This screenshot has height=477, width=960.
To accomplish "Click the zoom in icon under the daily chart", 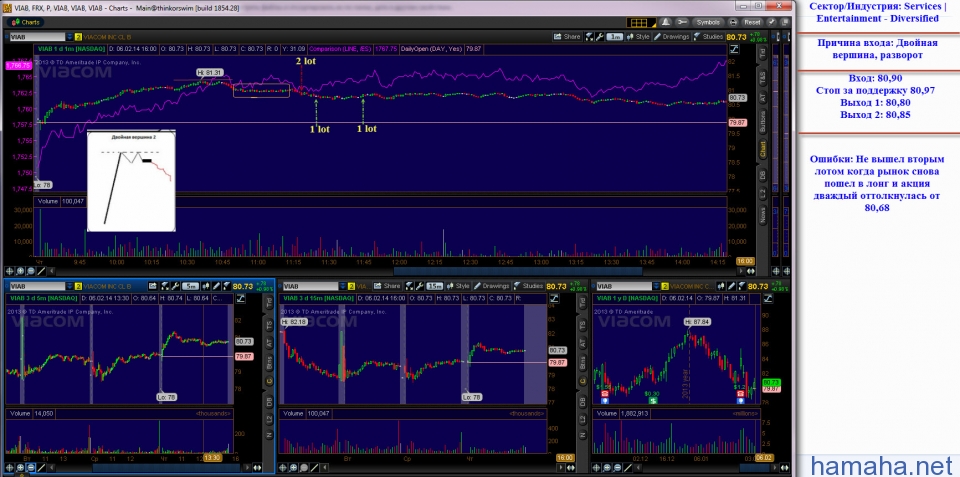I will [x=608, y=468].
